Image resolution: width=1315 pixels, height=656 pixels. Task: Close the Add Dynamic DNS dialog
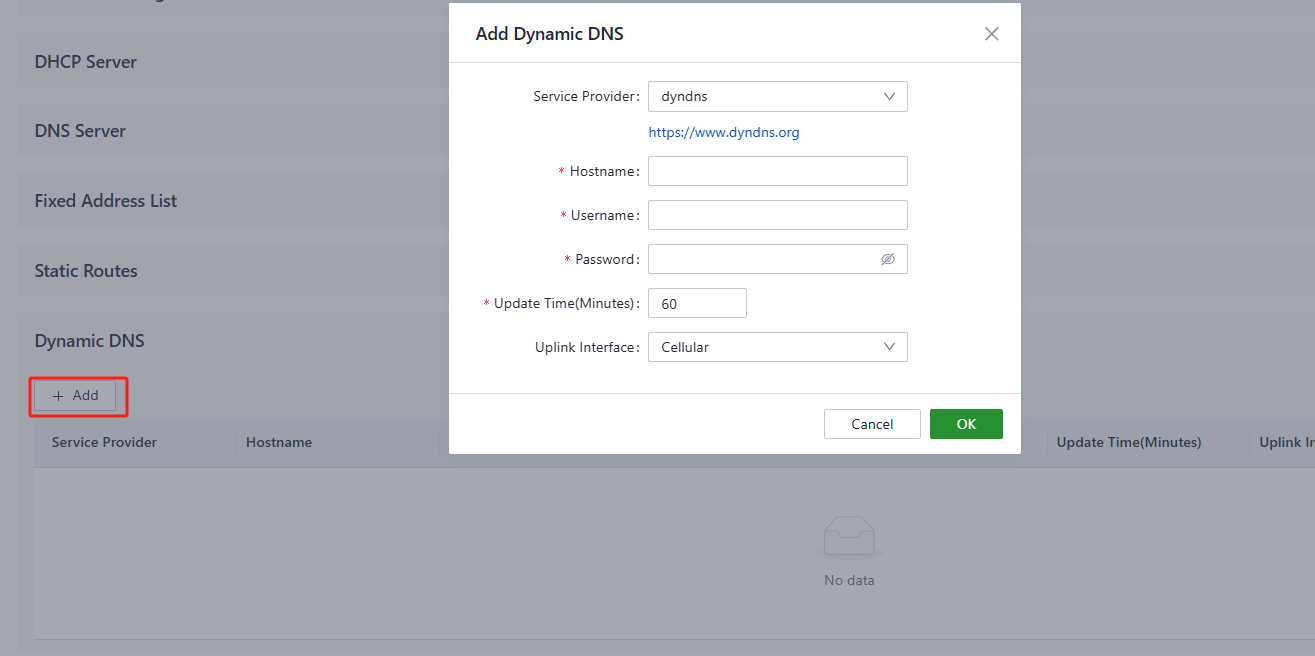[x=991, y=34]
